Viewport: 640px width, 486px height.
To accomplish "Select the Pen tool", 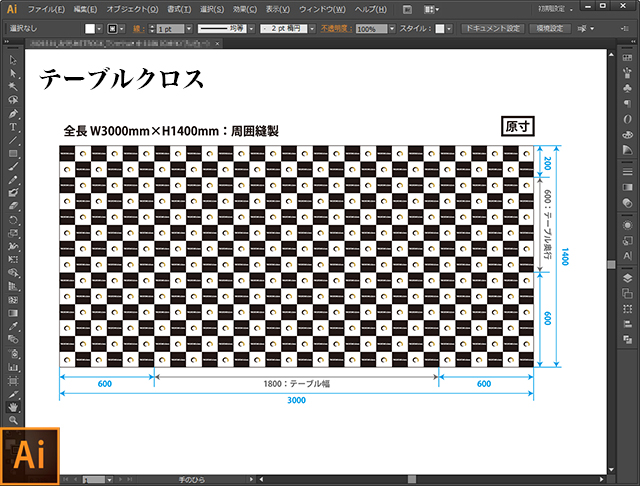I will [x=13, y=113].
